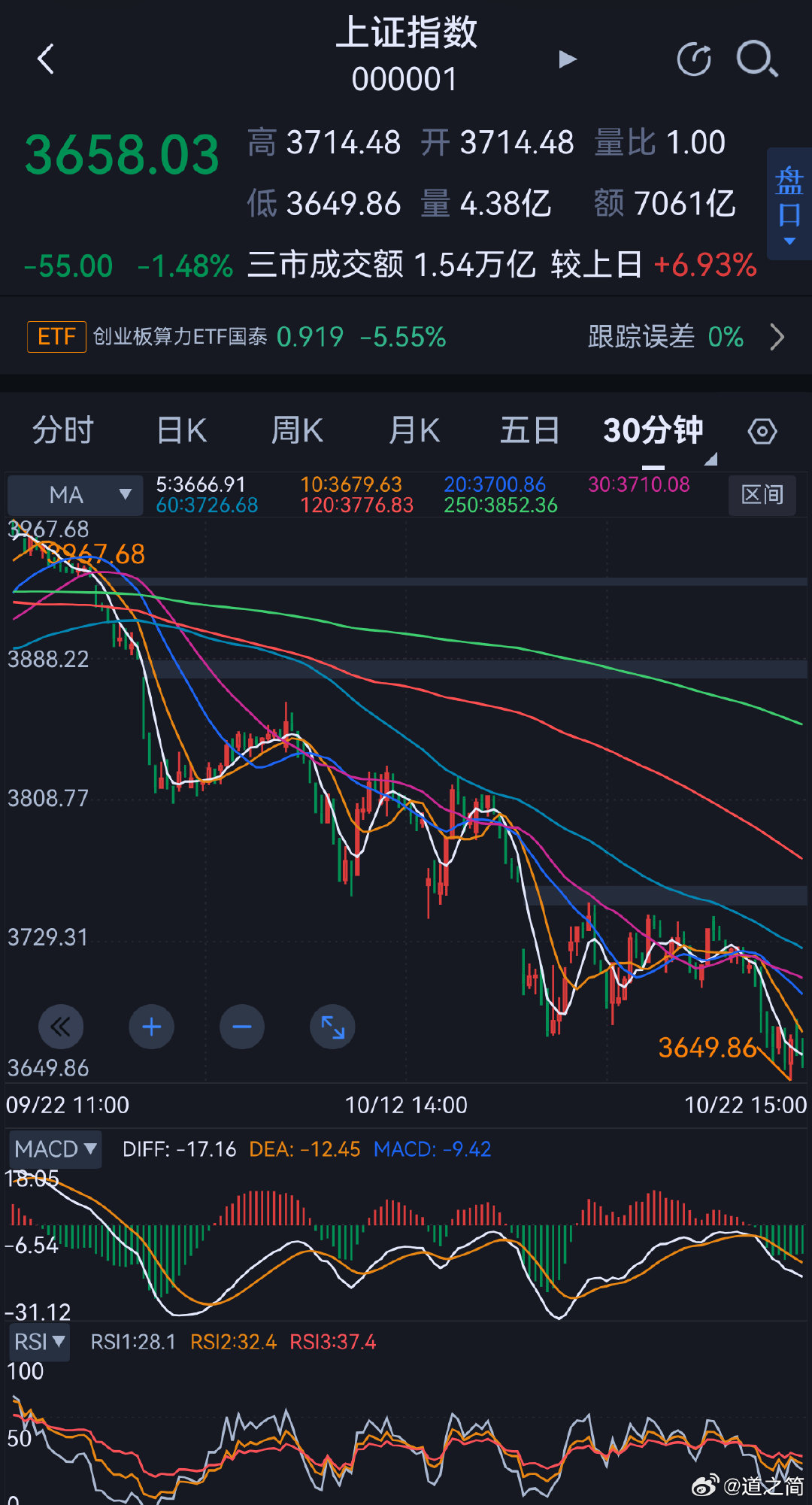This screenshot has width=812, height=1505.
Task: Tap the 10/22 15:00 time label
Action: (745, 1105)
